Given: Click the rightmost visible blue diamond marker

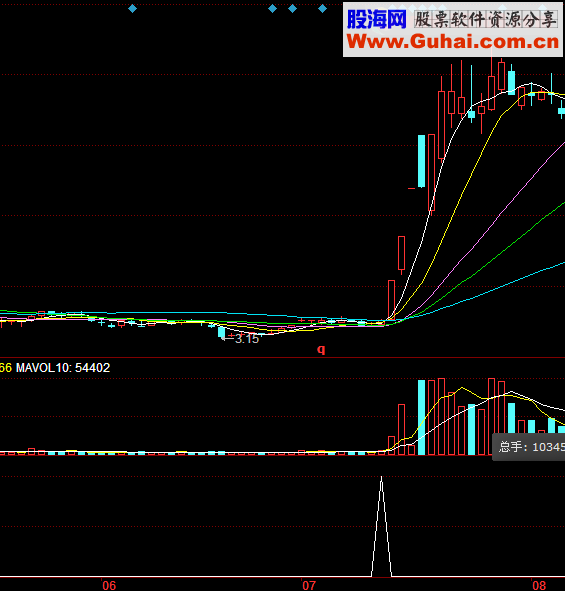Looking at the screenshot, I should point(322,8).
